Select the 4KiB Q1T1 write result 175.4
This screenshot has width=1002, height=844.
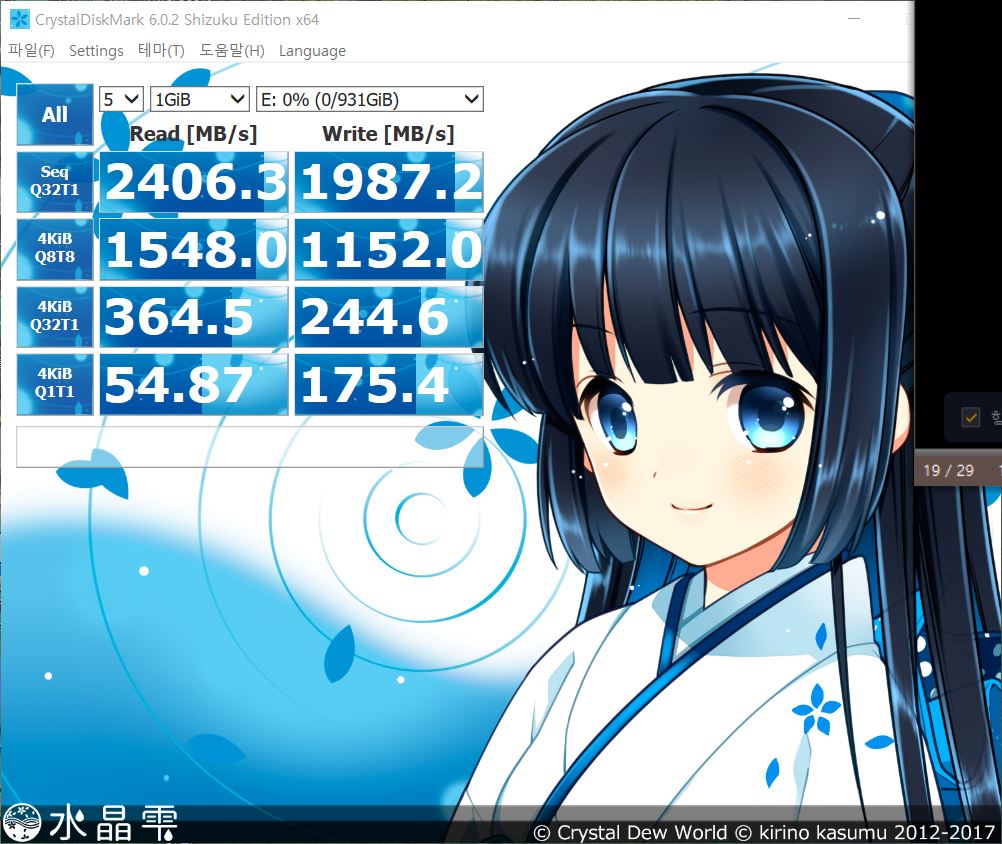click(389, 385)
